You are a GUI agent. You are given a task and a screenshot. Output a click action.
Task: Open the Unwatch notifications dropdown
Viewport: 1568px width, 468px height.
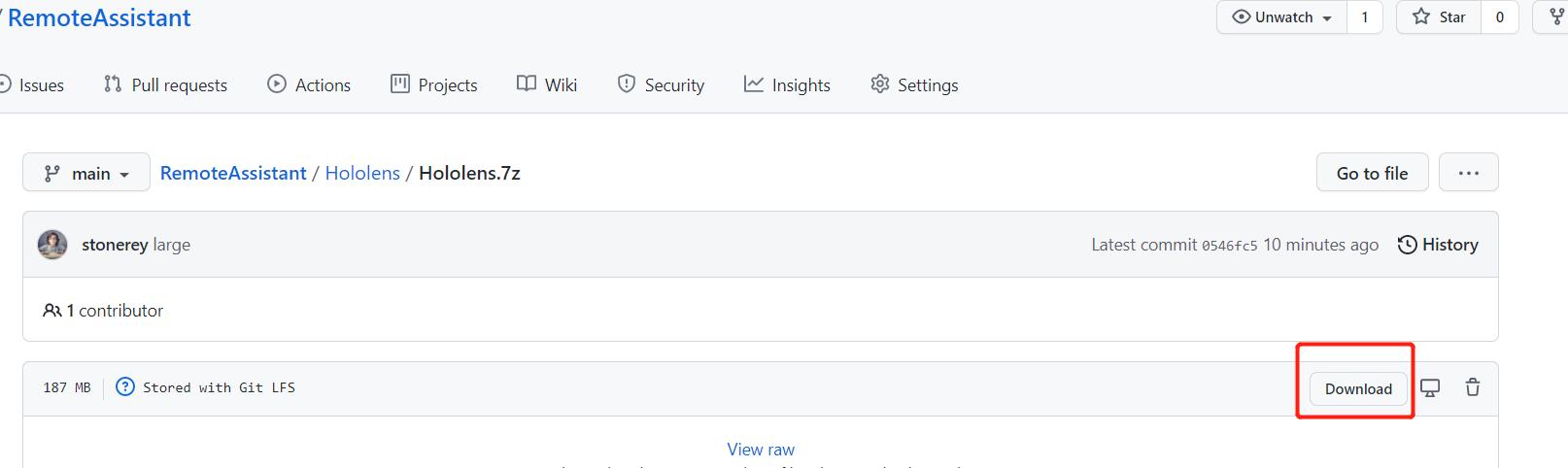(x=1281, y=17)
